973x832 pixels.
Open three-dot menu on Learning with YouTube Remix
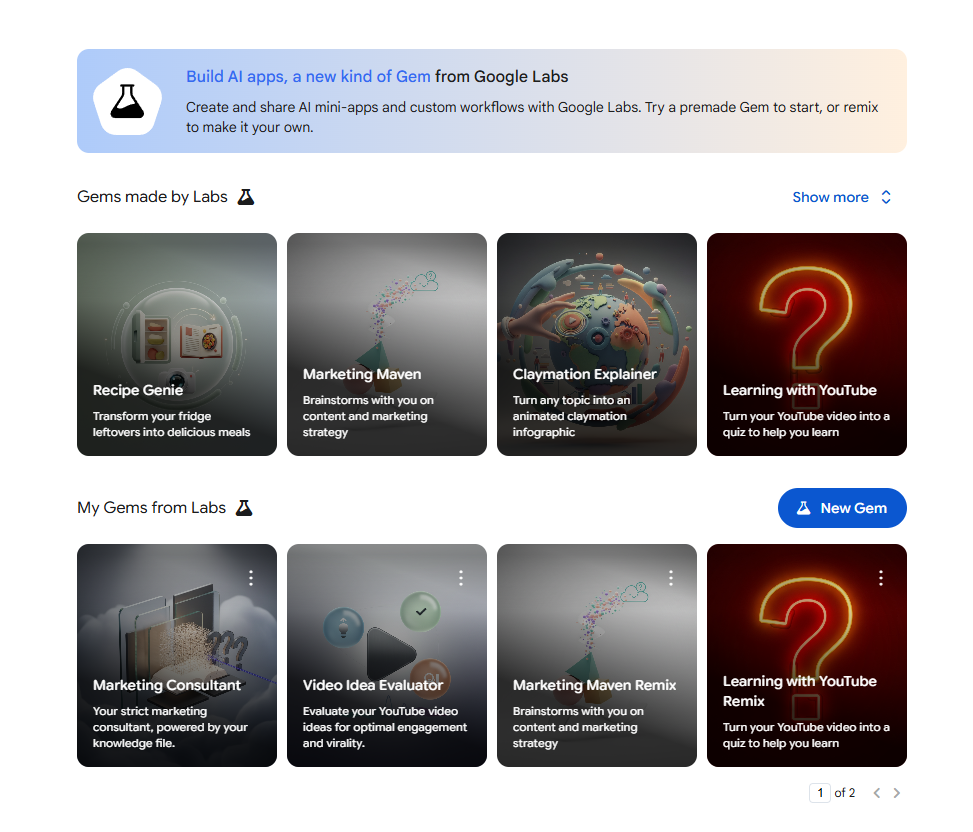point(881,578)
